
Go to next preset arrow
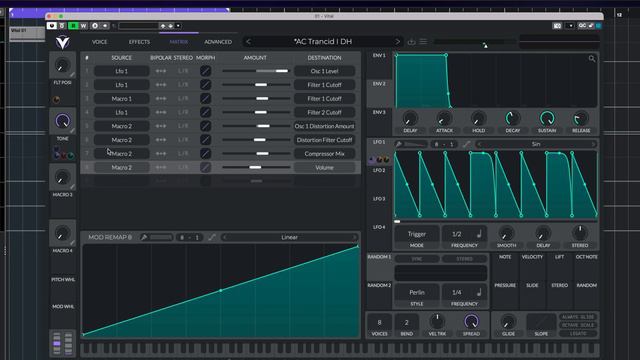pyautogui.click(x=397, y=42)
